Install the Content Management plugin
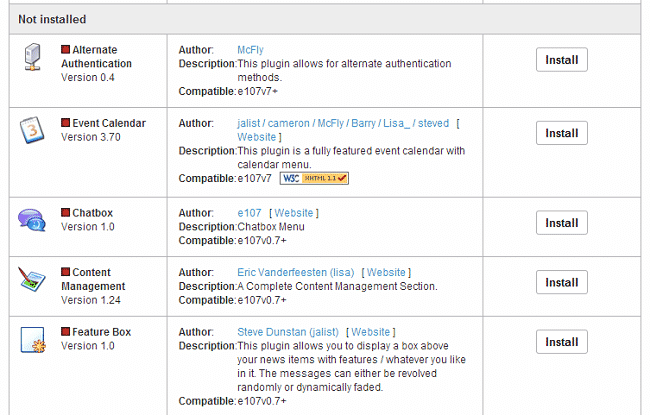 pyautogui.click(x=561, y=283)
